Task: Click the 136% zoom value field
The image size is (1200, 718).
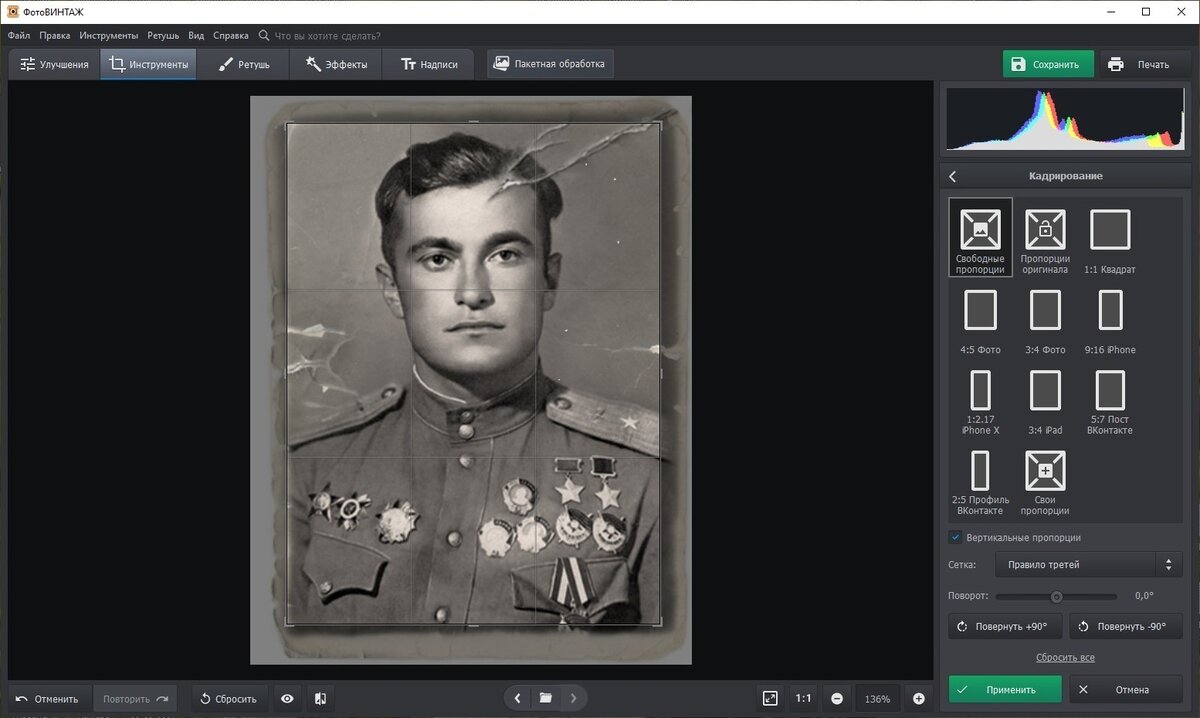Action: pyautogui.click(x=877, y=699)
